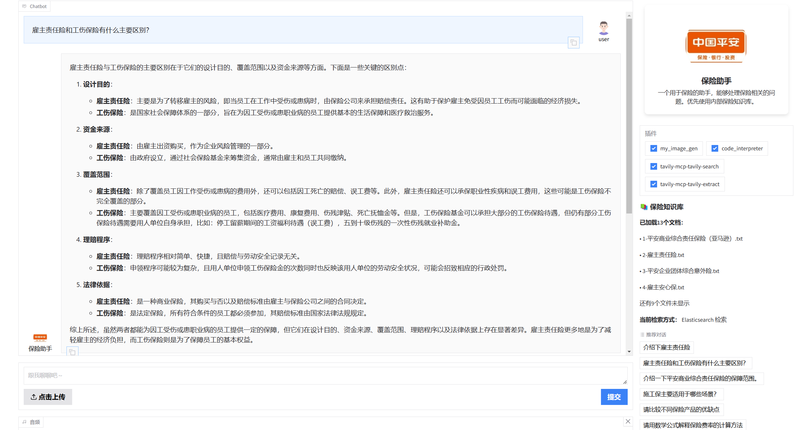Screen dimensions: 800x430
Task: Click document 1-平安商业综合责任保险（亚马逊）.txt
Action: click(x=692, y=238)
